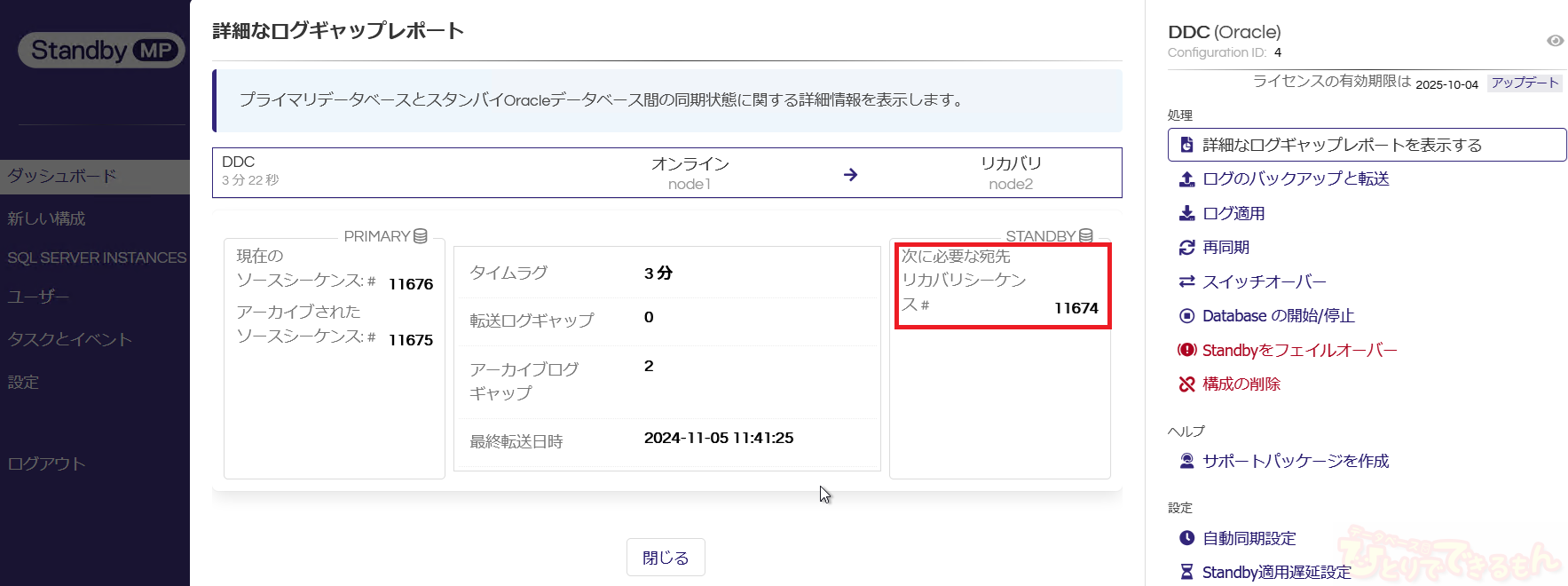This screenshot has height=586, width=1568.
Task: Click the 構成の削除 broken link icon
Action: pyautogui.click(x=1186, y=384)
